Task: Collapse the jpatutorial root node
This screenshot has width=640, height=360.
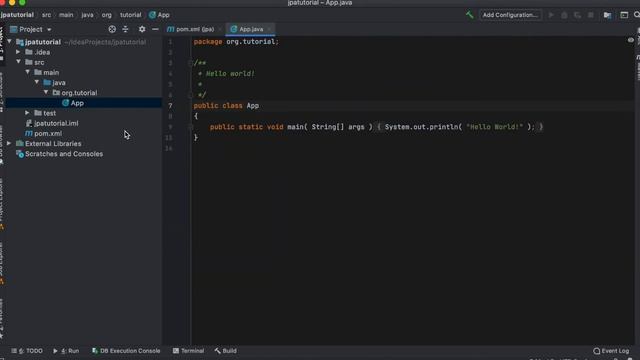Action: tap(9, 42)
